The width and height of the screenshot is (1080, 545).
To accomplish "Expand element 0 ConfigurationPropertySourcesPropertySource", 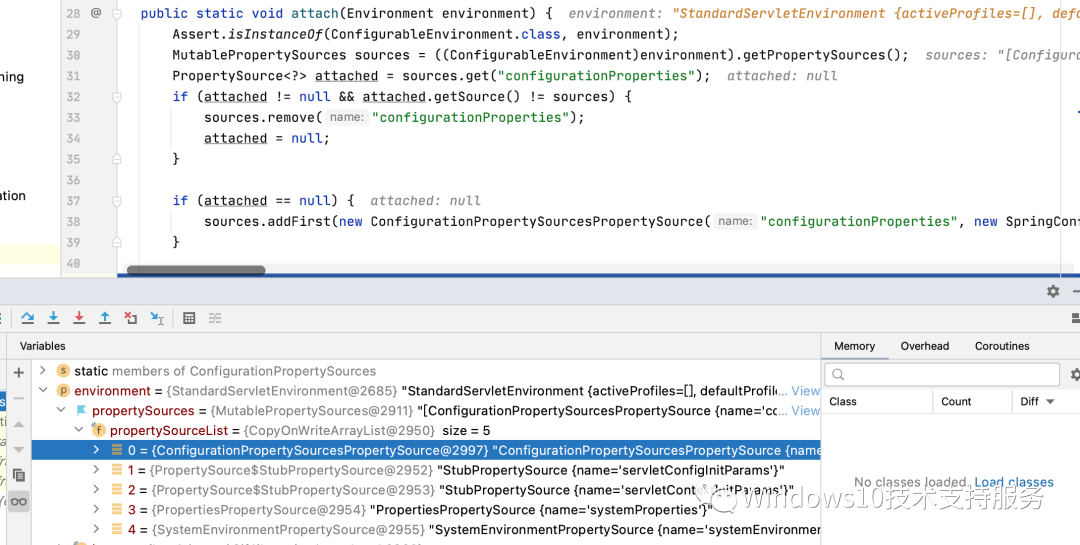I will (x=96, y=451).
